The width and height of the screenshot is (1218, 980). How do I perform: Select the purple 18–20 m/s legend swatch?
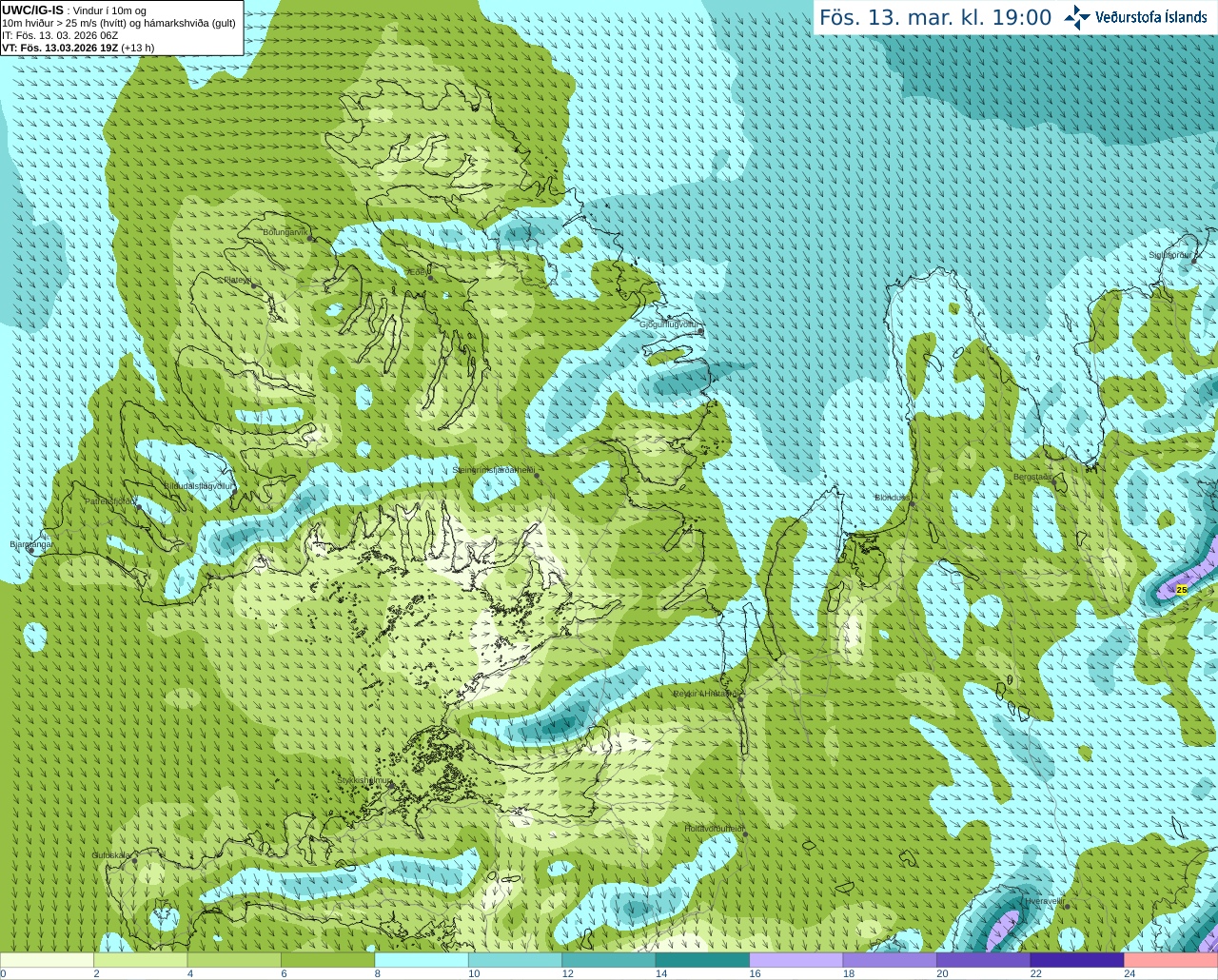pyautogui.click(x=890, y=960)
